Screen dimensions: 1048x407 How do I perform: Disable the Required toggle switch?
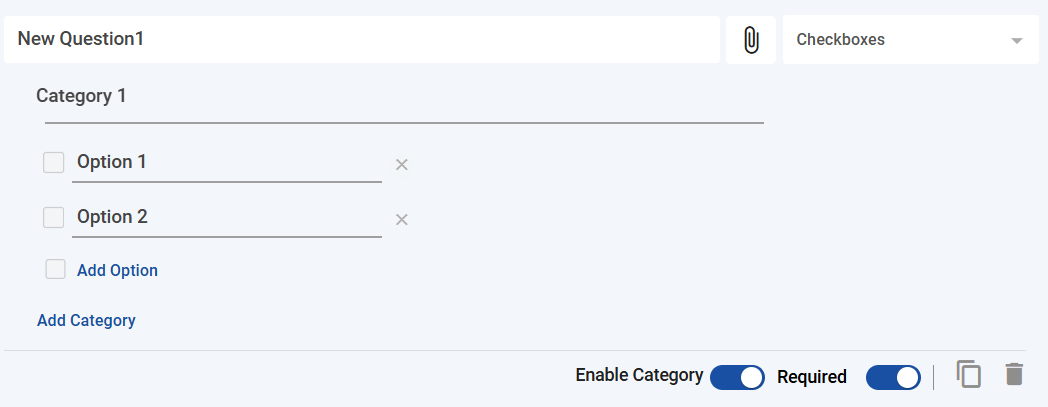tap(893, 377)
